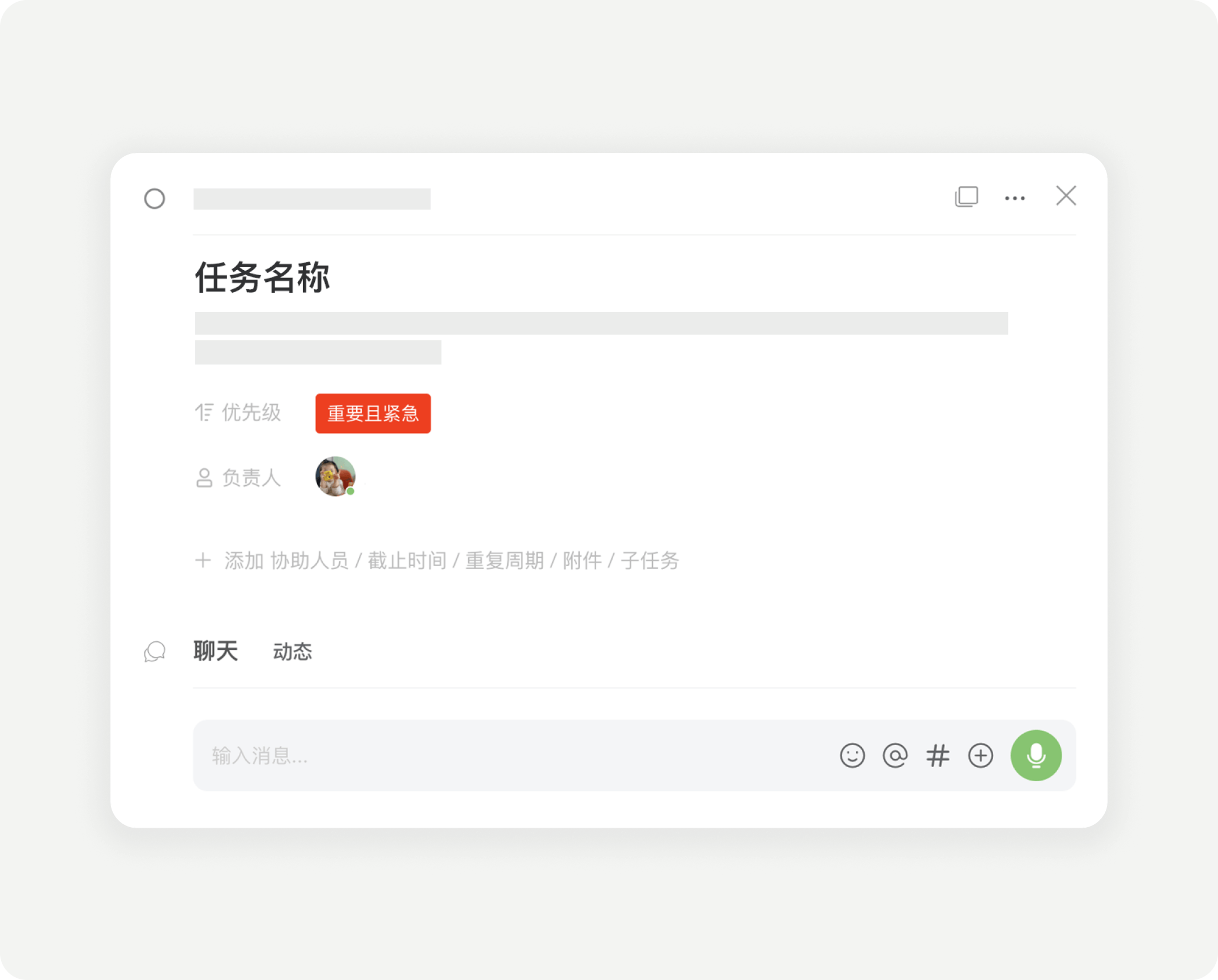Click the task completion circle checkbox
1218x980 pixels.
pos(156,197)
